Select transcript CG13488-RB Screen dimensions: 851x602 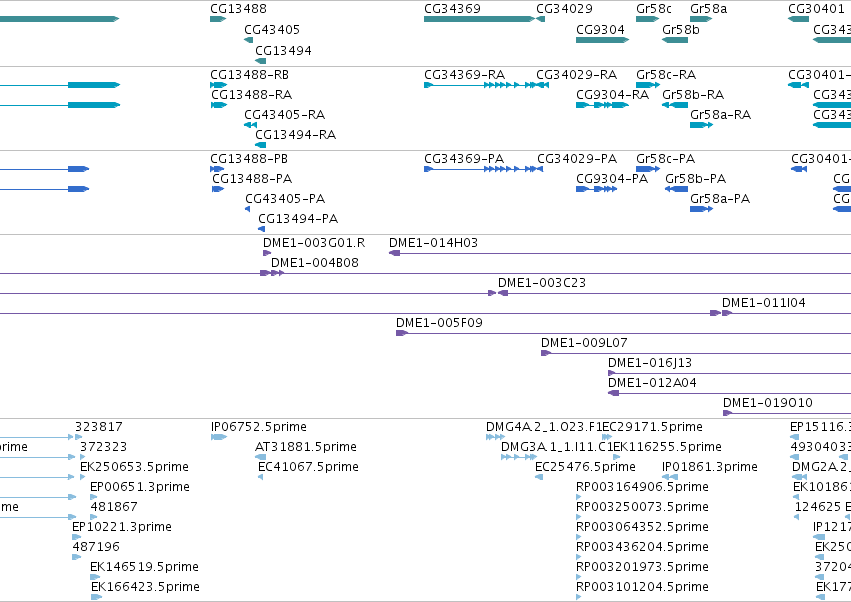(x=250, y=75)
